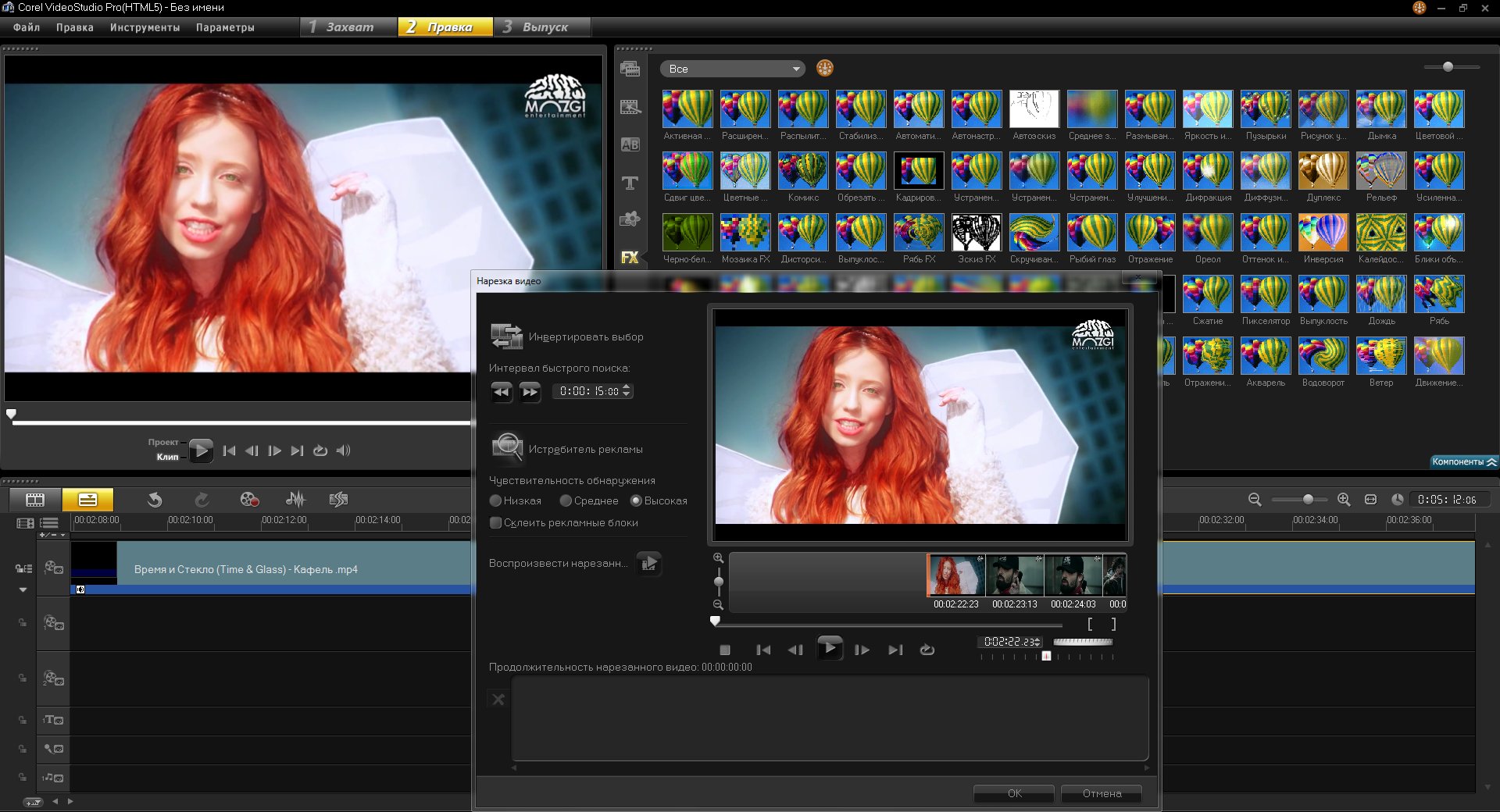Set mark-out with the right bracket
The image size is (1500, 812).
pos(1113,625)
